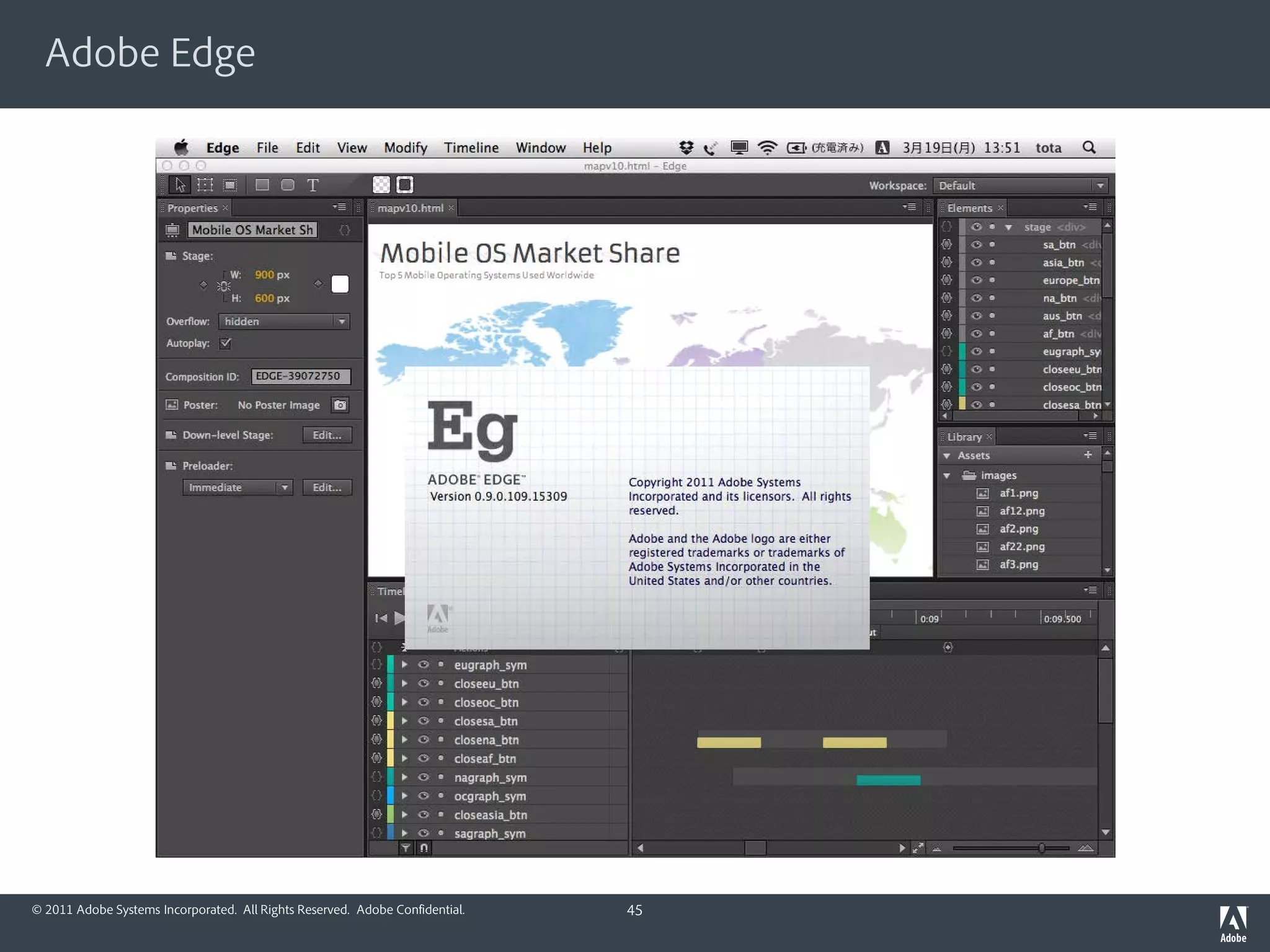Click Edit button for Down-level Stage
This screenshot has width=1270, height=952.
tap(327, 435)
